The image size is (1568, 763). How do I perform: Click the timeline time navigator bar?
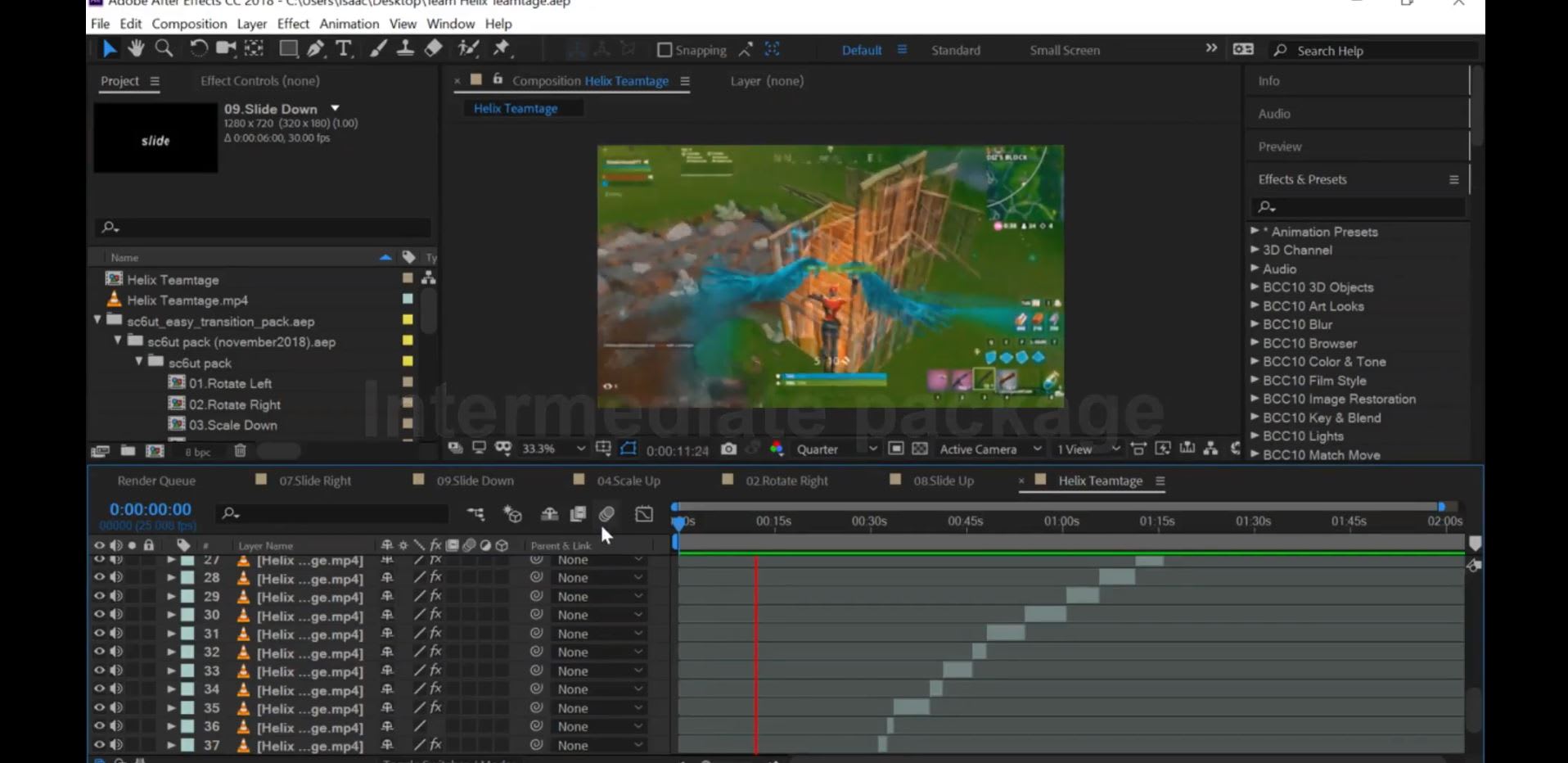(x=1059, y=507)
